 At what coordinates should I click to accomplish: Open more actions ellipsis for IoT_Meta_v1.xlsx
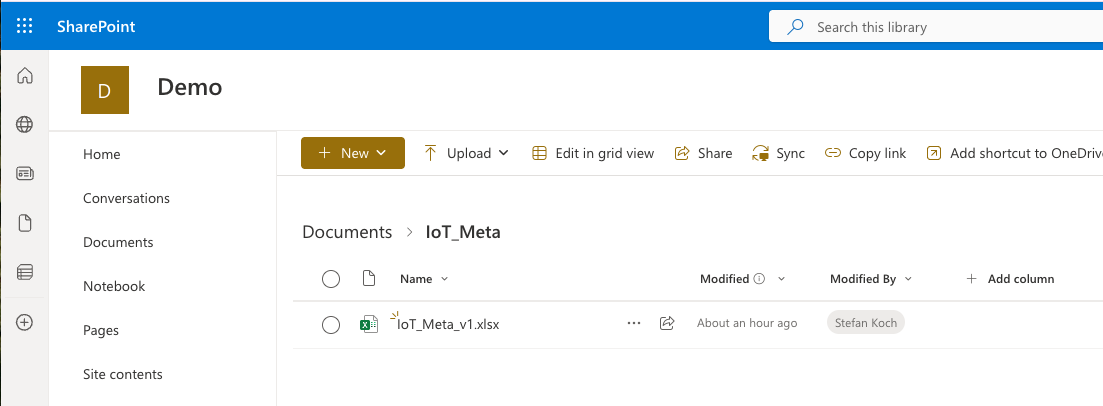click(x=633, y=323)
